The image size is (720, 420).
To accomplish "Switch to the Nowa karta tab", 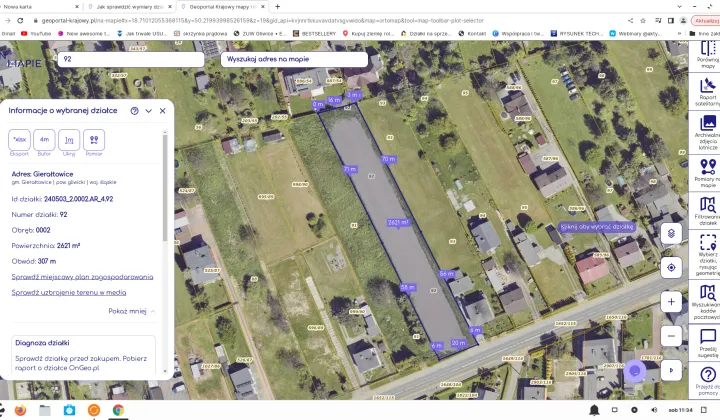I will pos(39,7).
